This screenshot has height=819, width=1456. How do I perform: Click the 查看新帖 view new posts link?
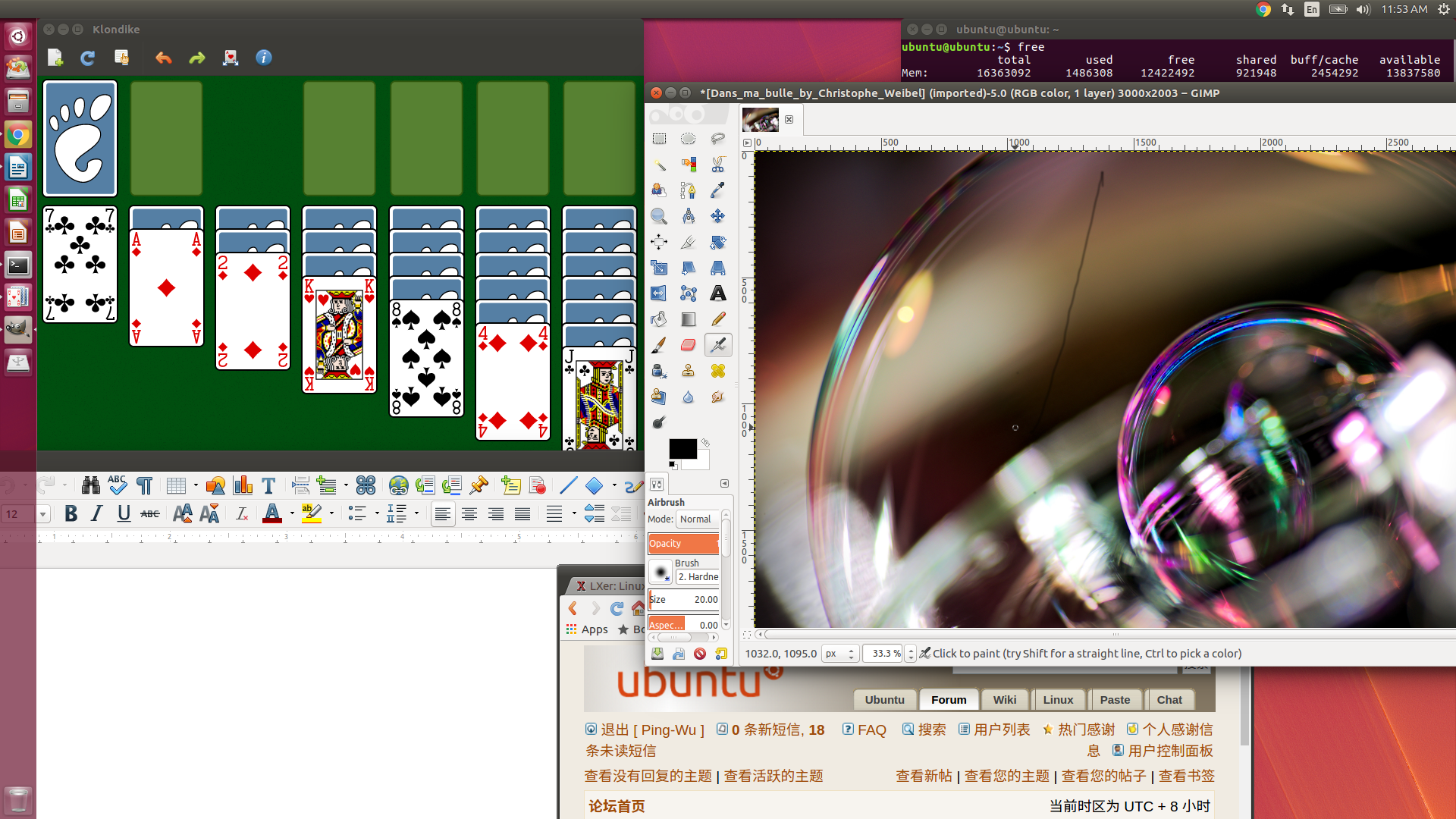pos(924,776)
